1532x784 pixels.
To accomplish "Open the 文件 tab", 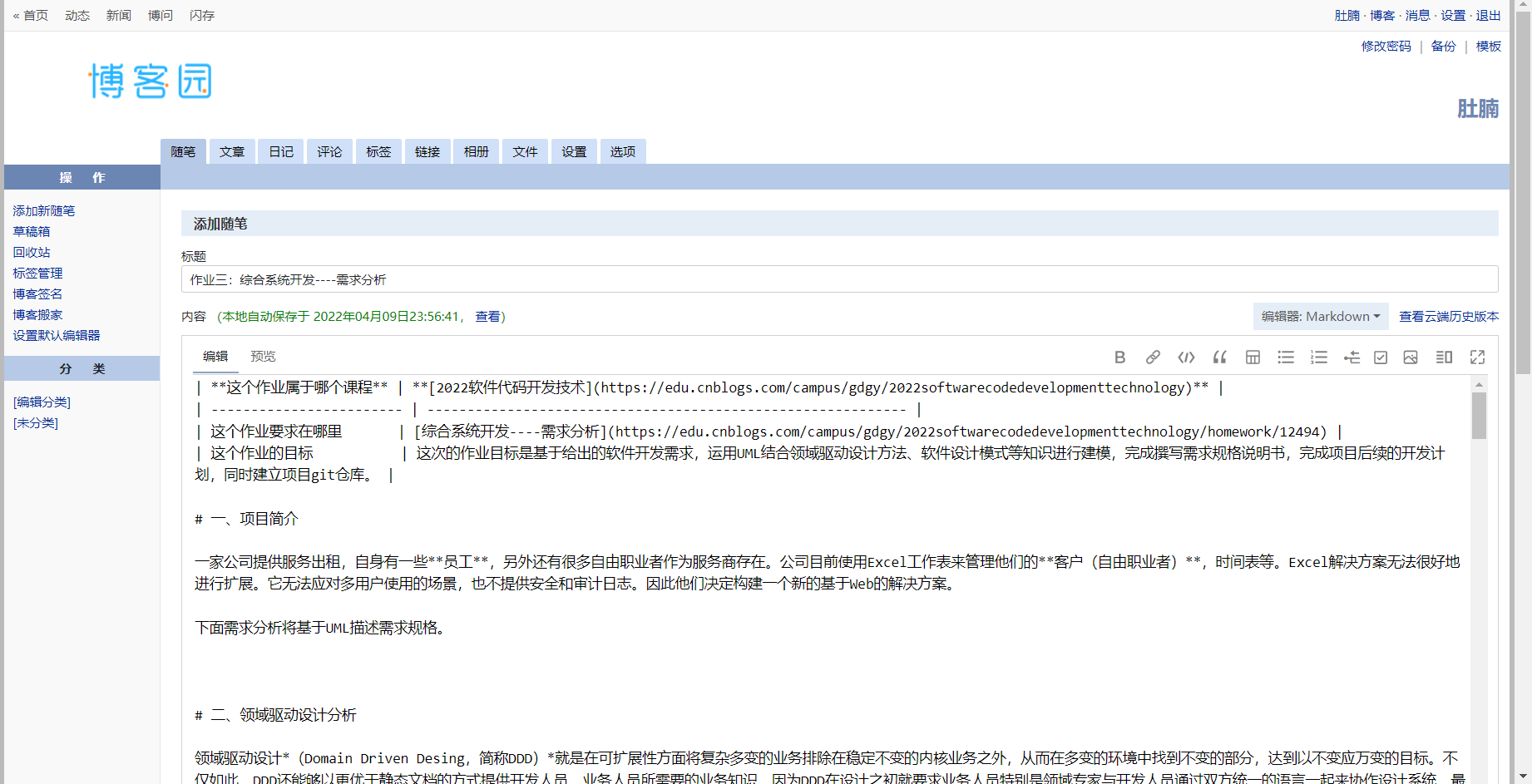I will coord(525,151).
